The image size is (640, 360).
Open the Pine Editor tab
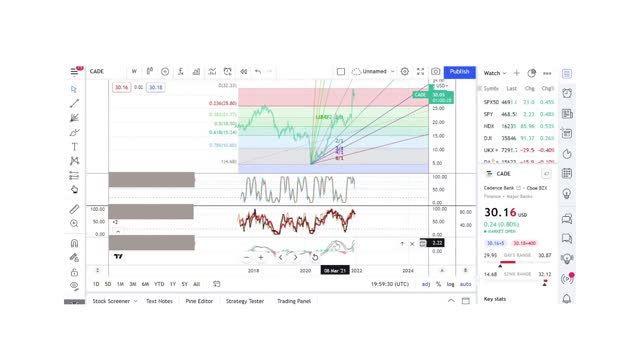point(199,301)
